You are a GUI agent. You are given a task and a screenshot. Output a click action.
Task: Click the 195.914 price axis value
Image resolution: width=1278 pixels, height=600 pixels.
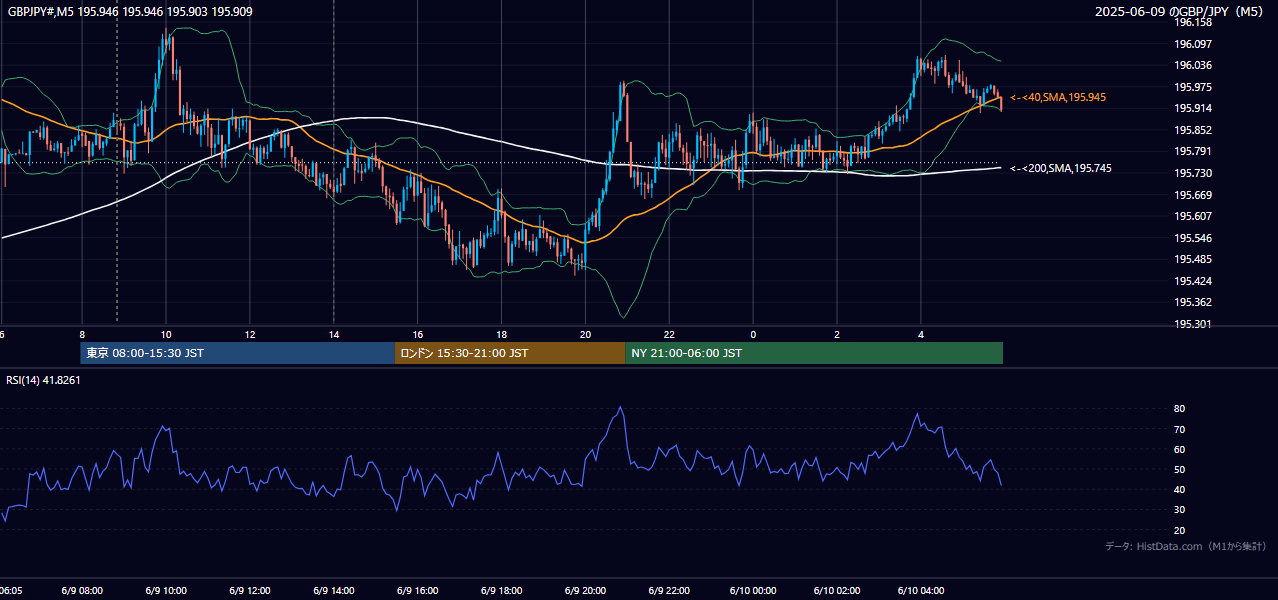click(1193, 108)
